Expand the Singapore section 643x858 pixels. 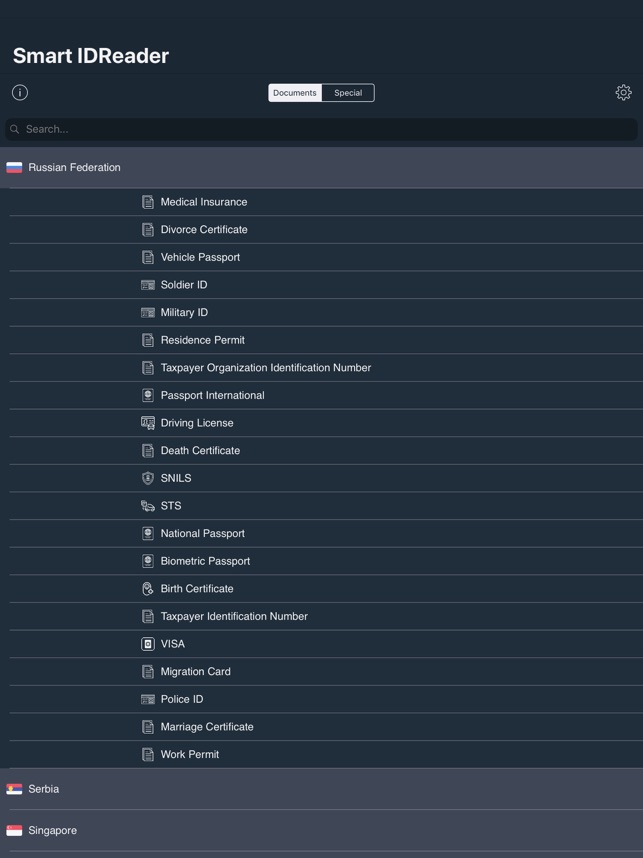pos(321,831)
